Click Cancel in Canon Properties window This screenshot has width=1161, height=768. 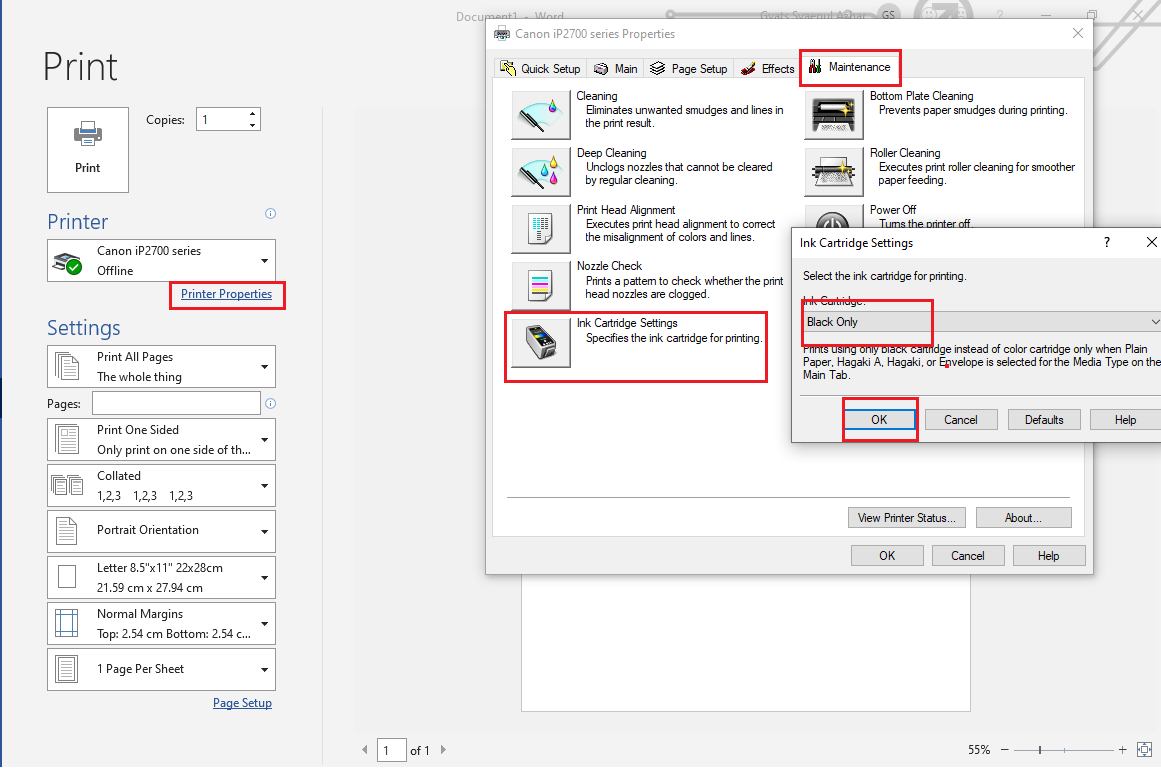[x=968, y=555]
